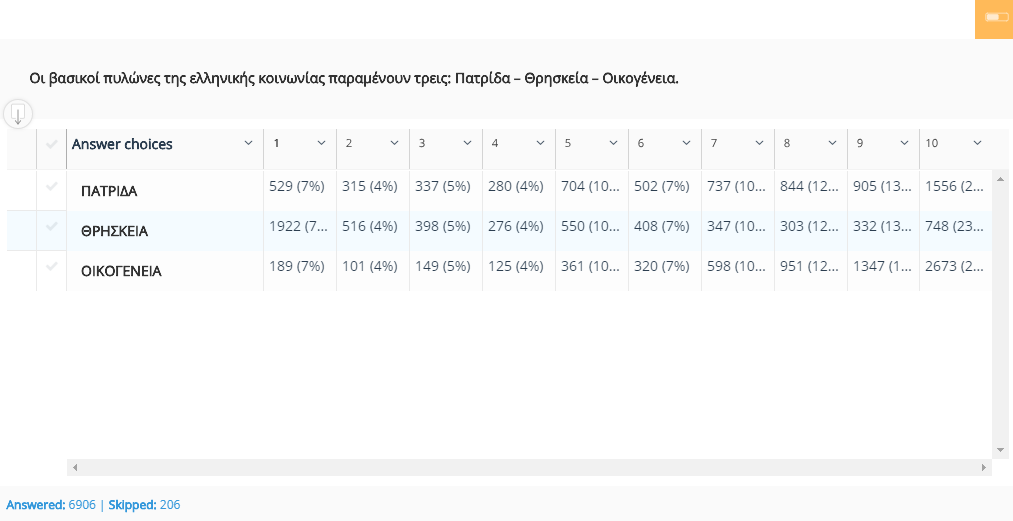This screenshot has height=521, width=1013.
Task: Click the circular download arrow icon
Action: (18, 114)
